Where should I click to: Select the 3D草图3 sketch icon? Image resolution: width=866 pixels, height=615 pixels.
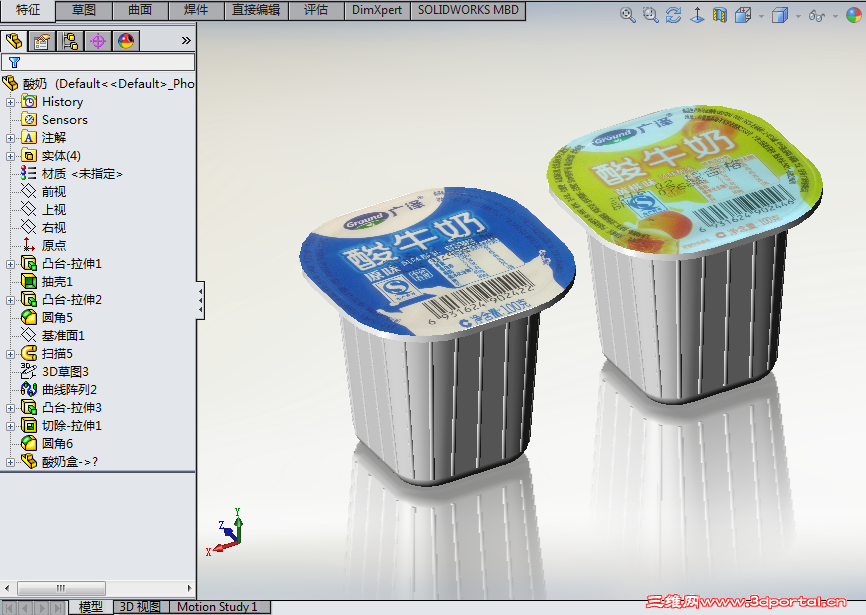tap(29, 371)
